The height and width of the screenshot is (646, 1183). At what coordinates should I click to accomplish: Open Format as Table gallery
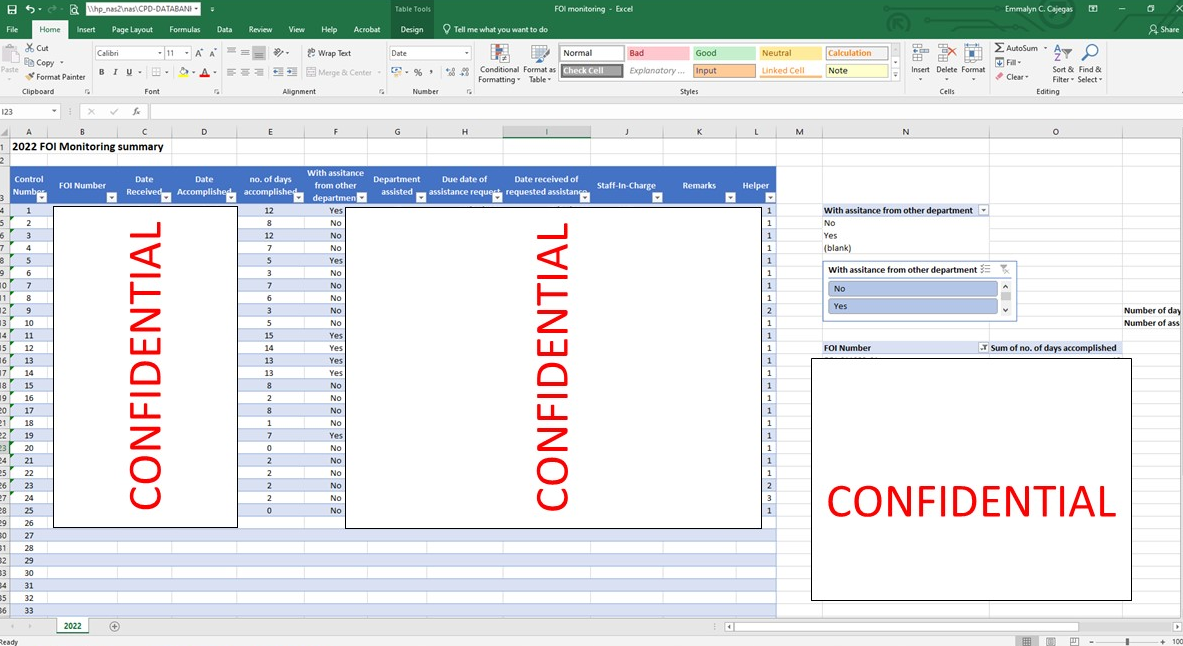[539, 63]
